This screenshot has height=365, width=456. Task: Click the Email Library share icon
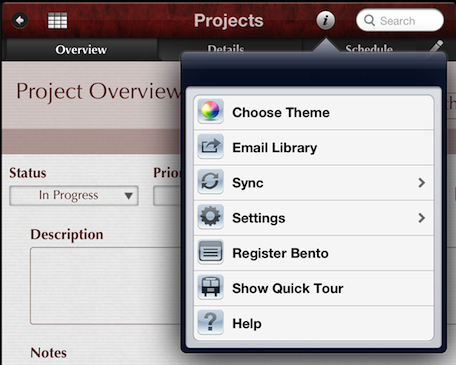pyautogui.click(x=210, y=146)
